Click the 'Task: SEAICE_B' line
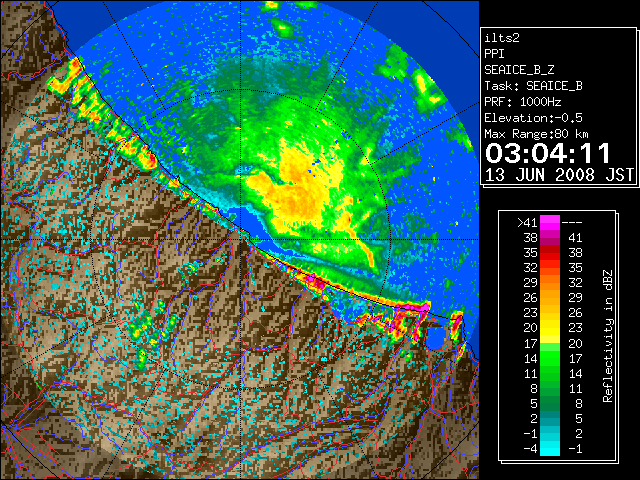The image size is (640, 480). [x=533, y=86]
